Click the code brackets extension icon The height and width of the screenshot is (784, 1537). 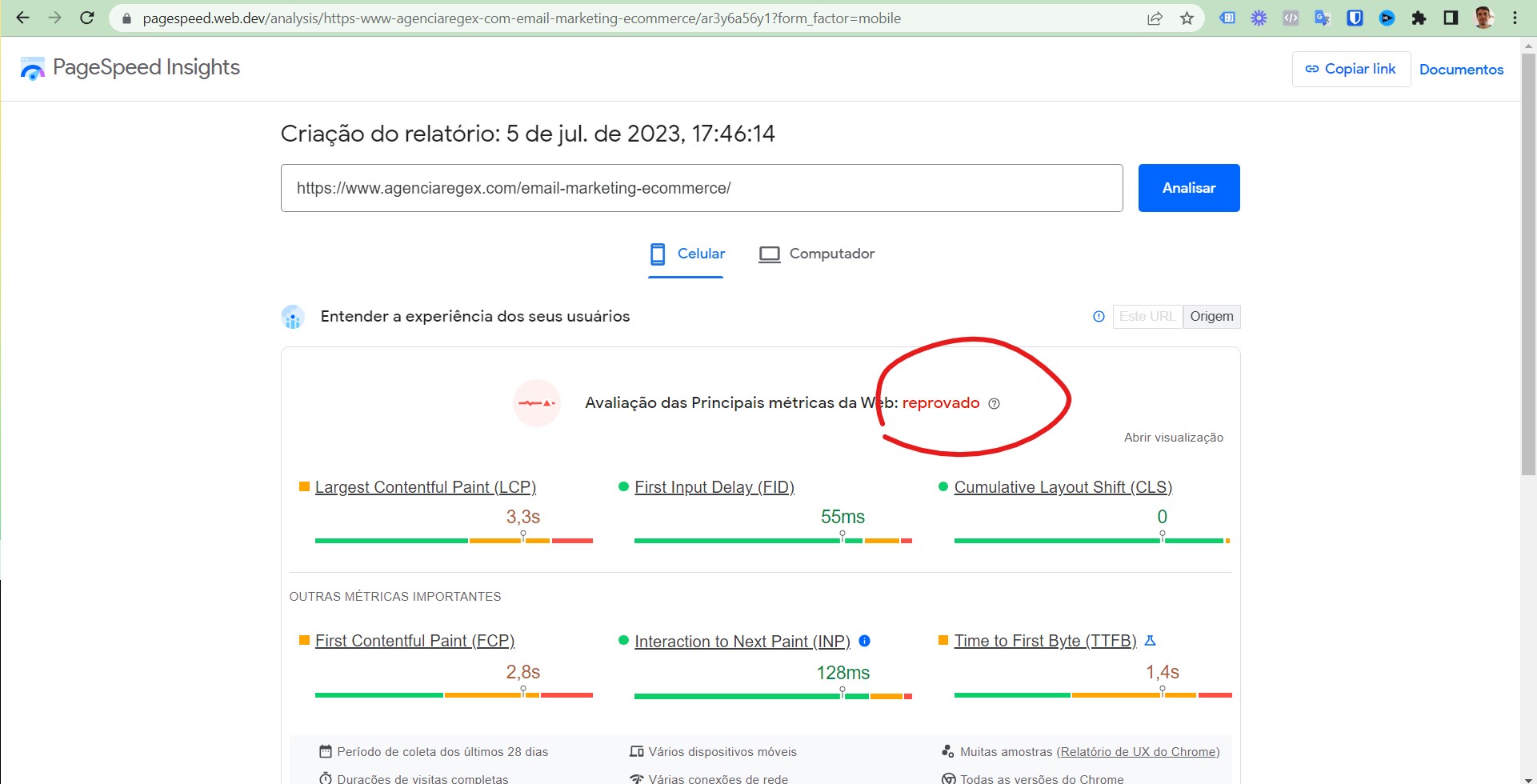click(x=1291, y=18)
